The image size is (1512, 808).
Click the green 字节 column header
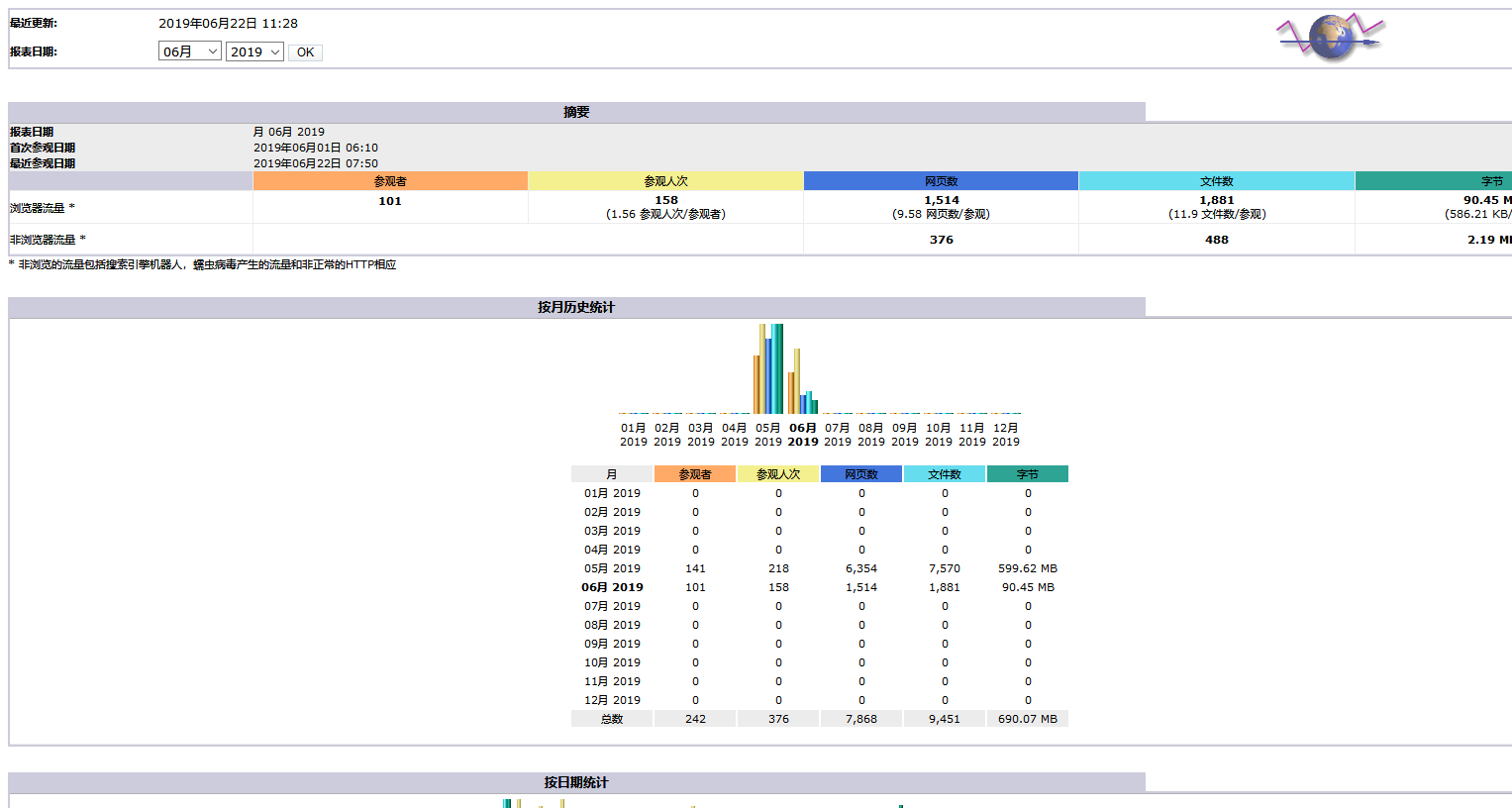tap(1028, 473)
